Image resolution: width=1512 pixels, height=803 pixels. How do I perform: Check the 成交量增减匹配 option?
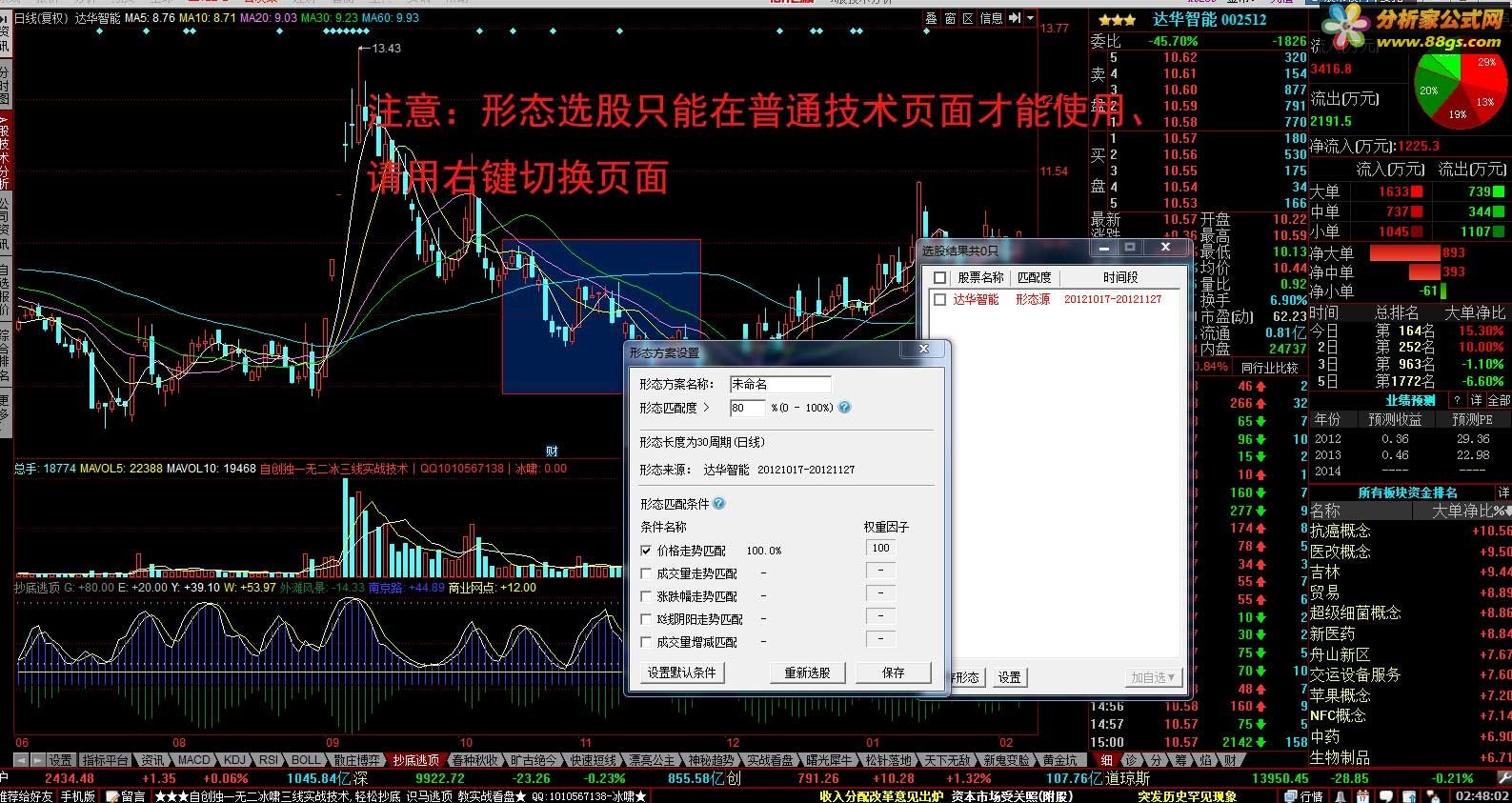(647, 642)
